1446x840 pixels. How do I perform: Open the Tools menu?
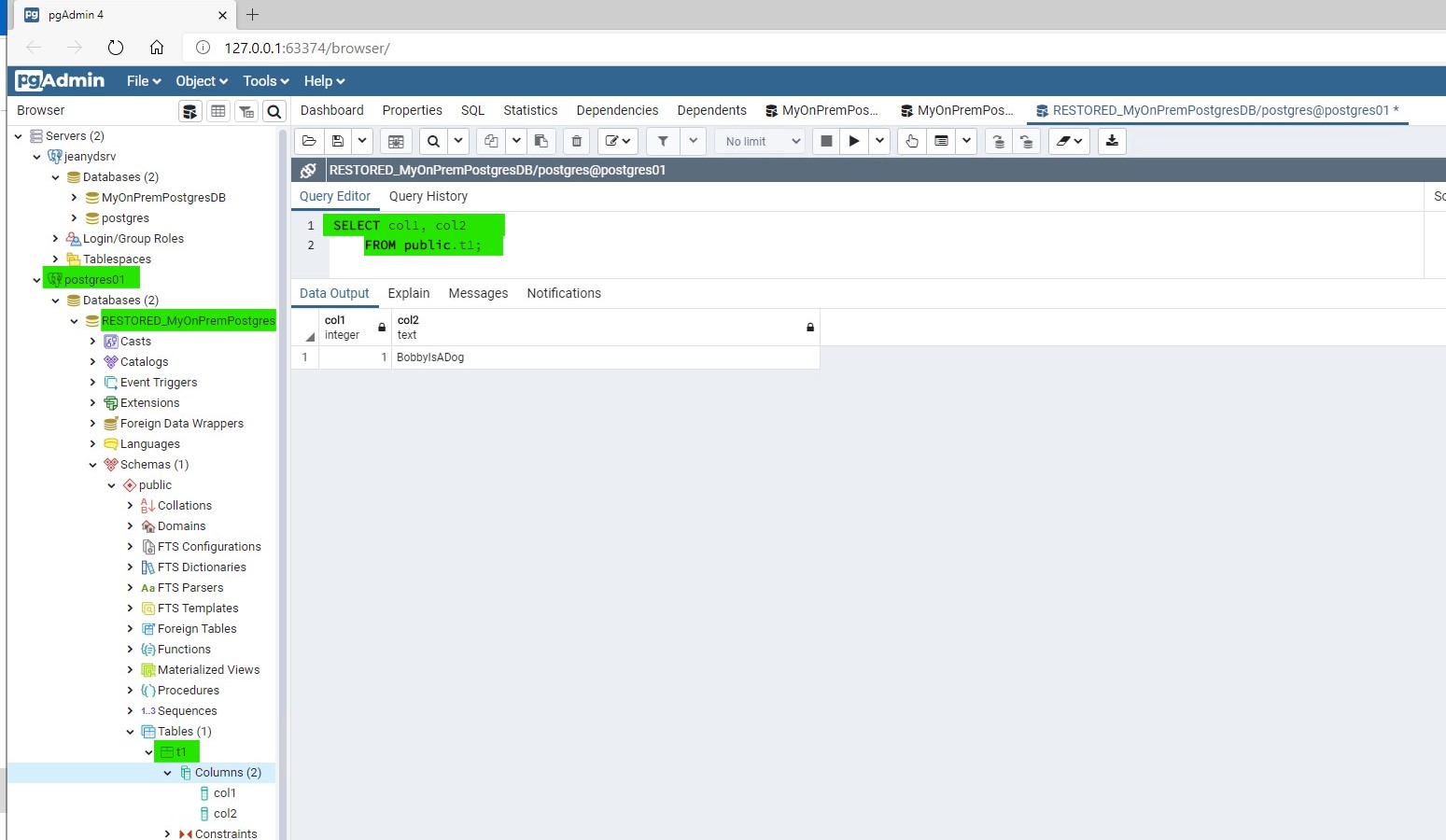point(266,81)
